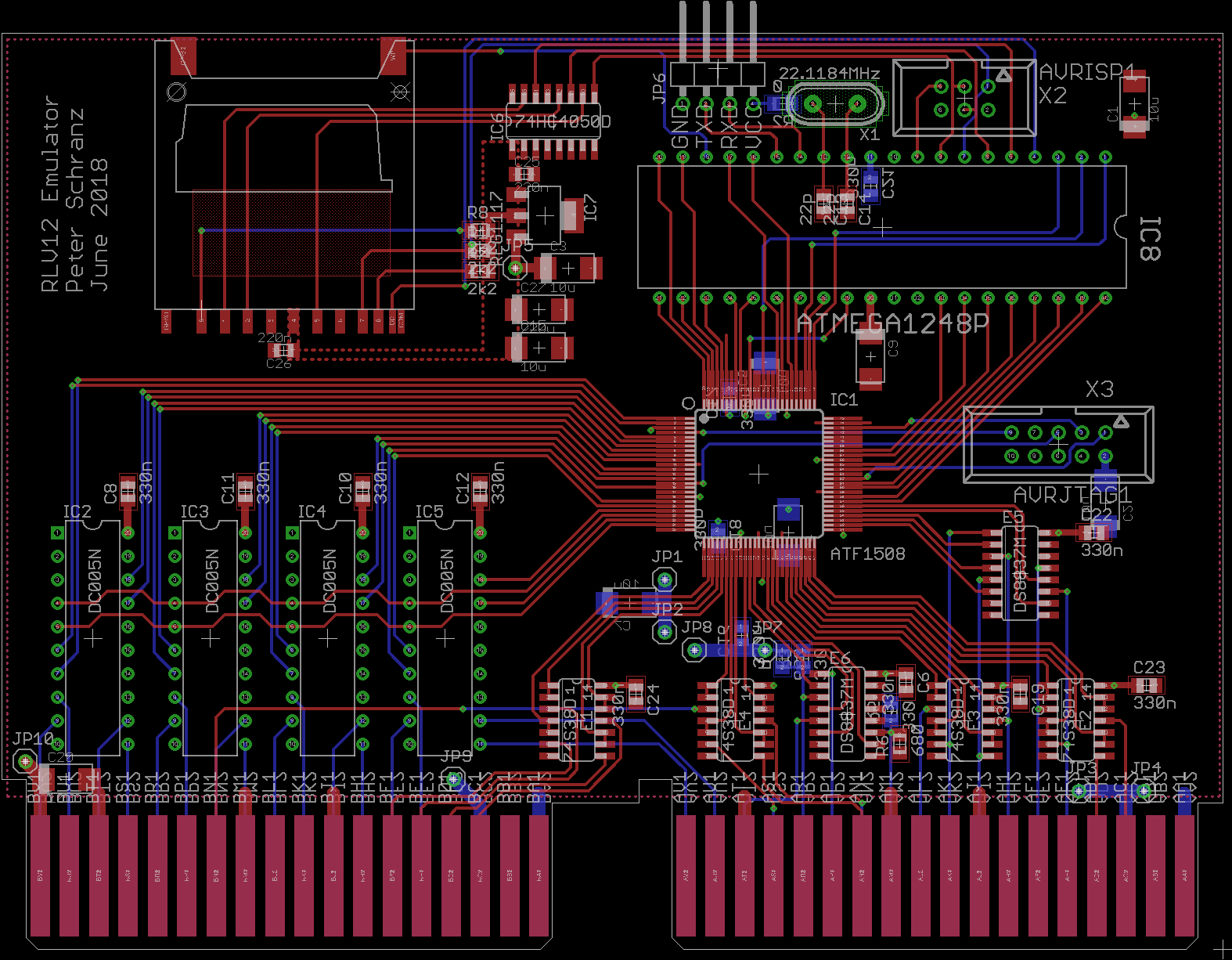Click the JP1 jumper pad
Image resolution: width=1232 pixels, height=960 pixels.
pos(665,580)
